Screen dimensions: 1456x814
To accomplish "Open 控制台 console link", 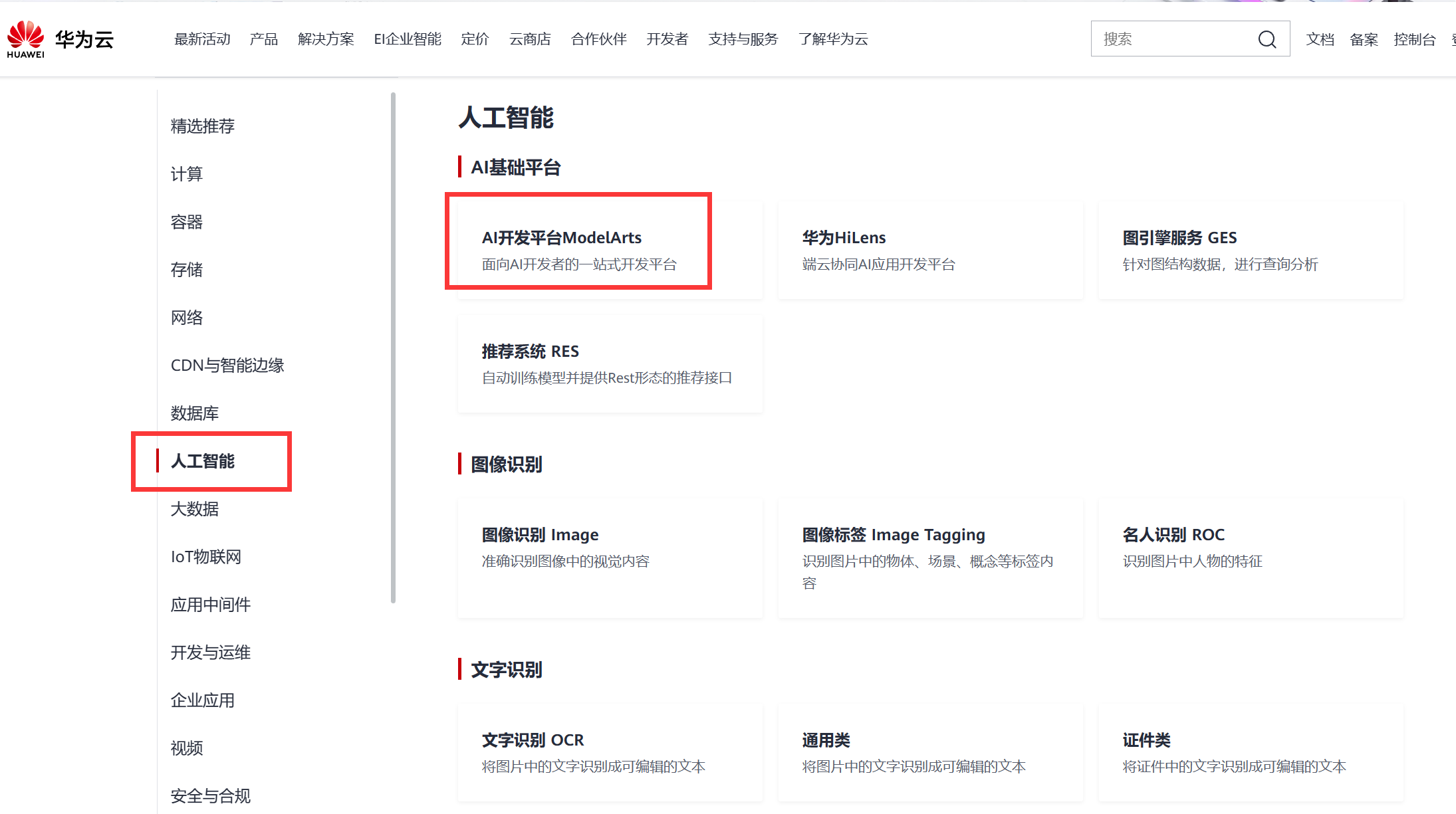I will [x=1415, y=39].
